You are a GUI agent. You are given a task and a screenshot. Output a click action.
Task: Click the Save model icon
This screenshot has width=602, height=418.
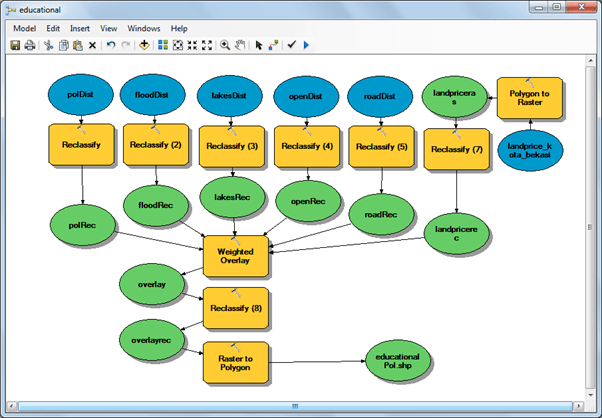(15, 45)
